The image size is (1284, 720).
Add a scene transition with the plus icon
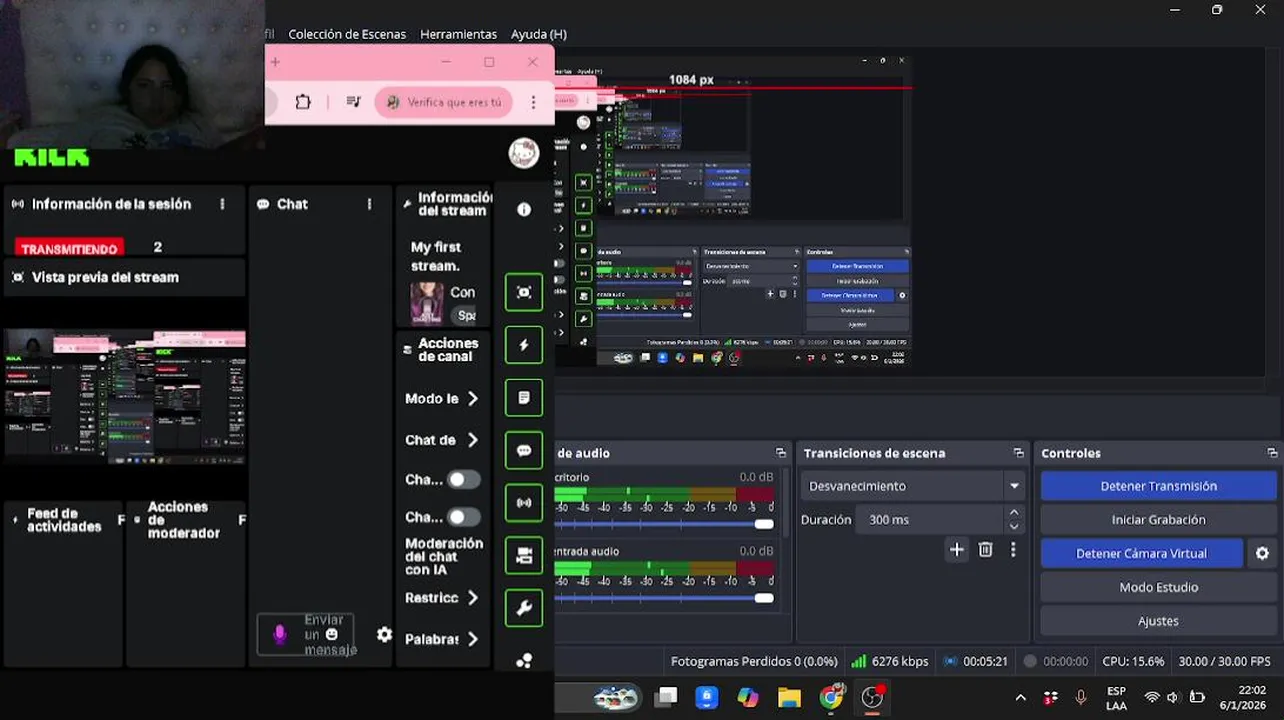pos(957,549)
